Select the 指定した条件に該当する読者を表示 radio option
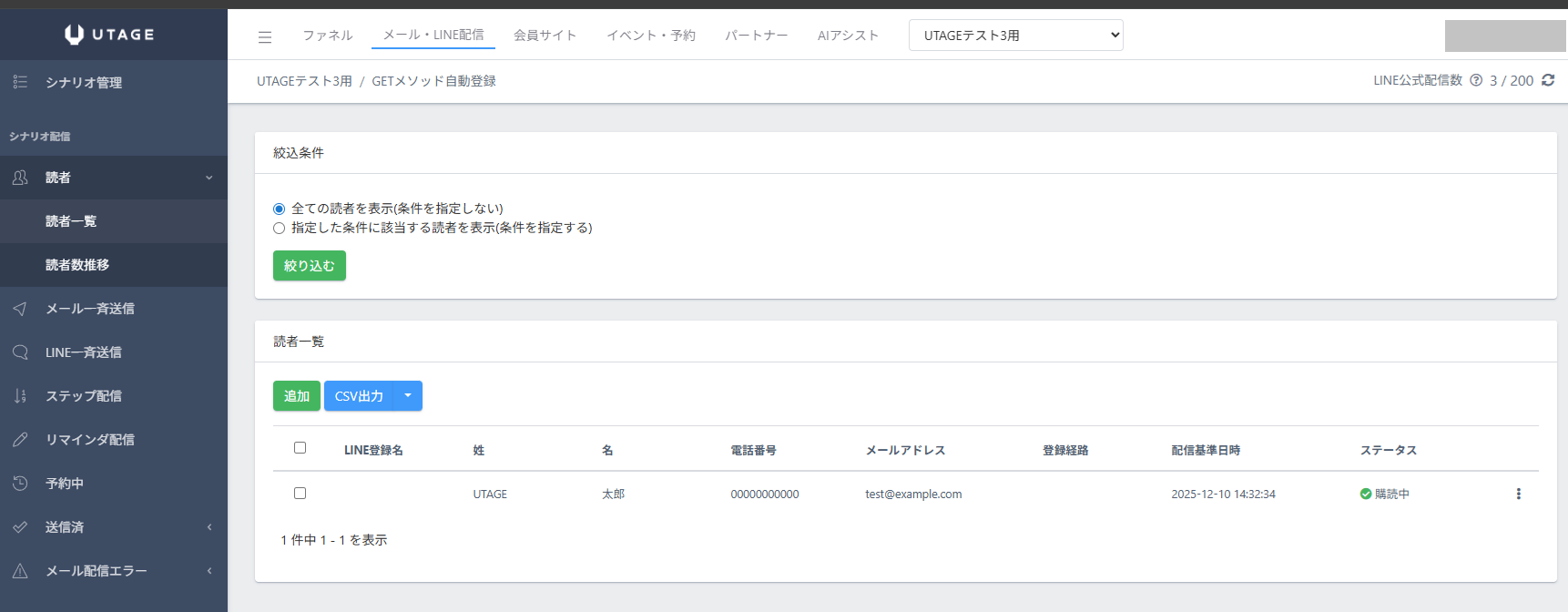The height and width of the screenshot is (612, 1568). point(280,228)
